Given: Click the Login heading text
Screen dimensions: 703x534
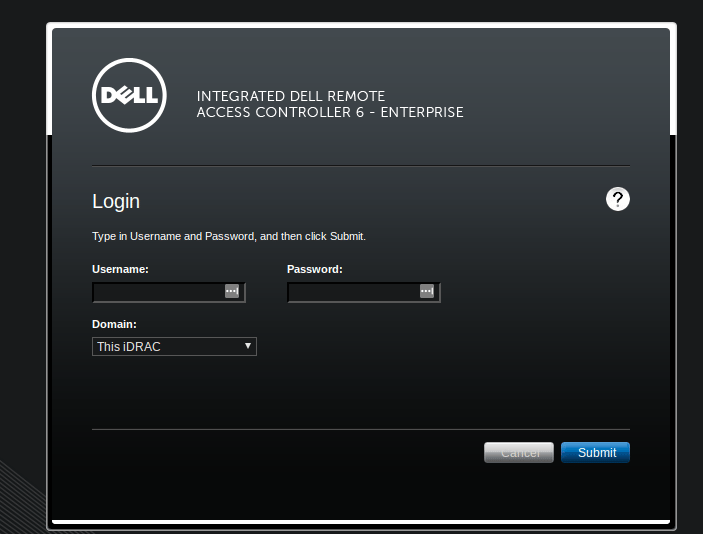Looking at the screenshot, I should tap(116, 201).
